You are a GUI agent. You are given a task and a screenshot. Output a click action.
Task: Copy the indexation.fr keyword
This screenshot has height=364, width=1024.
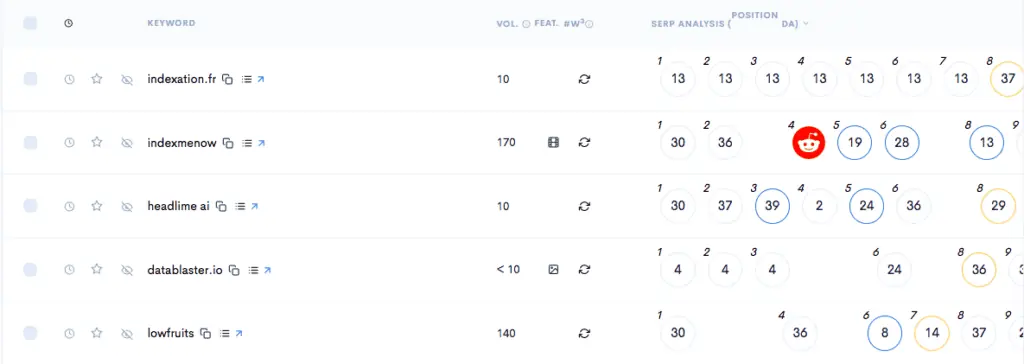pyautogui.click(x=227, y=79)
